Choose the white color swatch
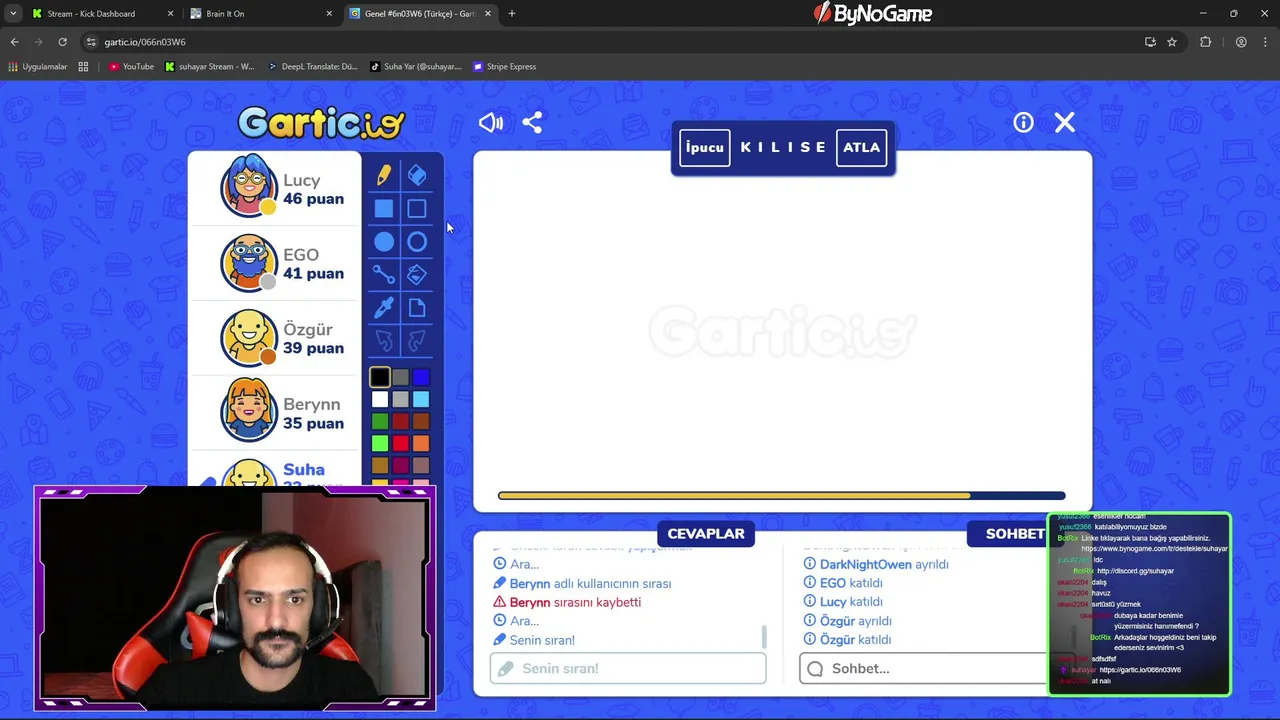The height and width of the screenshot is (720, 1280). pyautogui.click(x=380, y=399)
